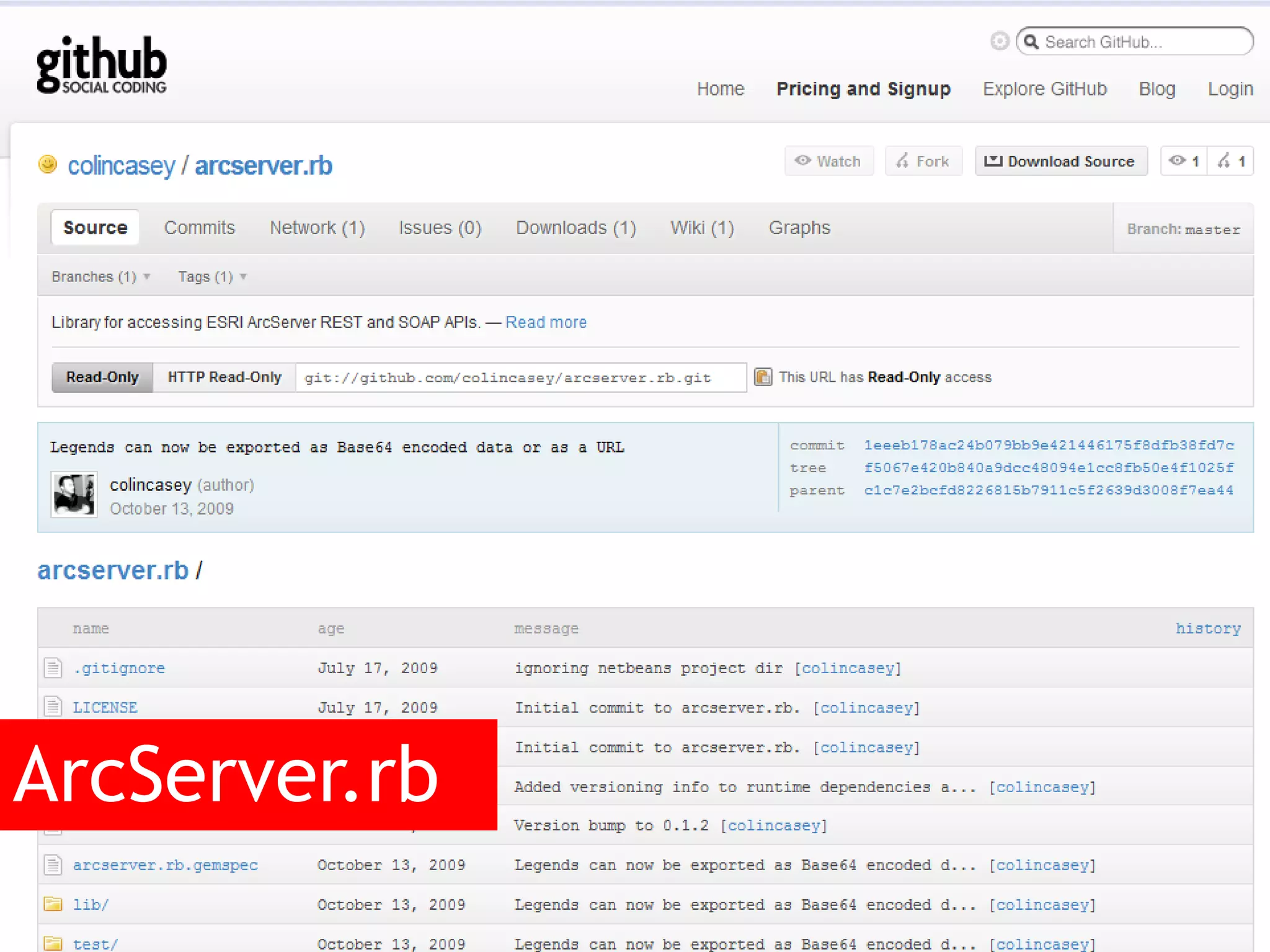The height and width of the screenshot is (952, 1270).
Task: Switch to the Network (1) tab
Action: (317, 227)
